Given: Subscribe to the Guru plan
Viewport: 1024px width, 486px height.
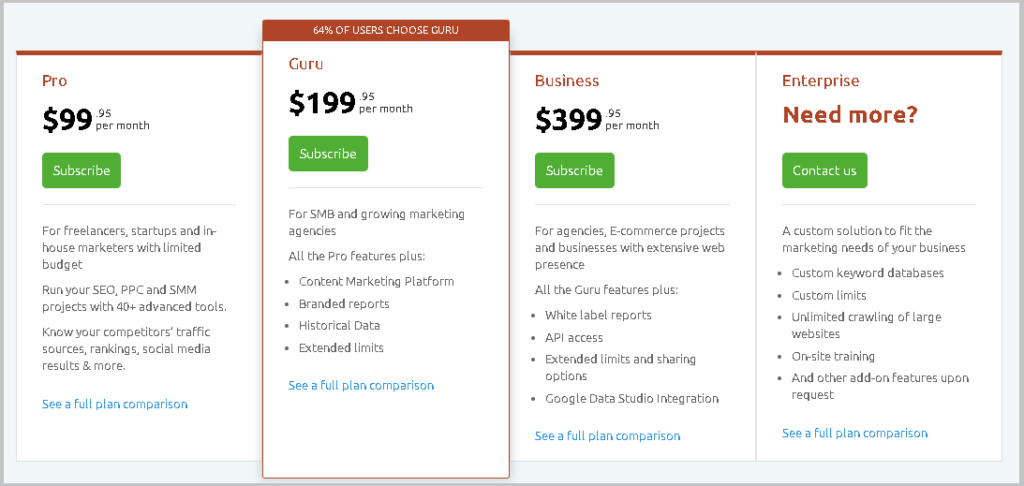Looking at the screenshot, I should coord(328,154).
